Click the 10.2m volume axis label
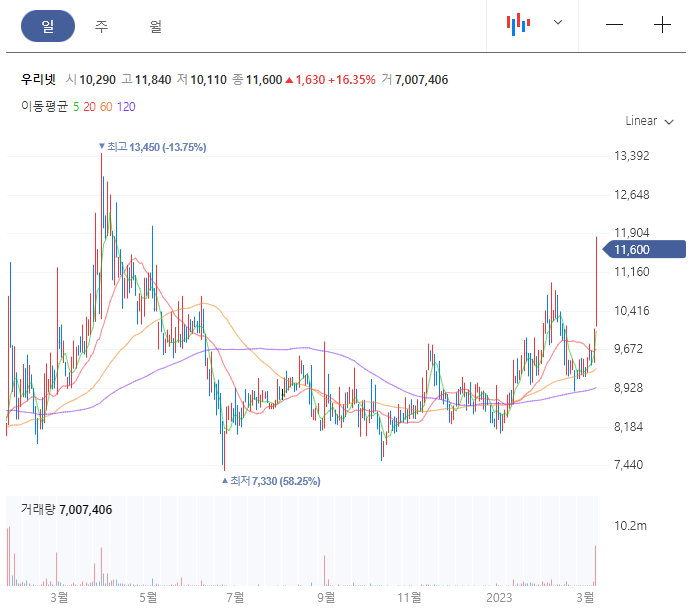The height and width of the screenshot is (612, 690). pyautogui.click(x=630, y=525)
